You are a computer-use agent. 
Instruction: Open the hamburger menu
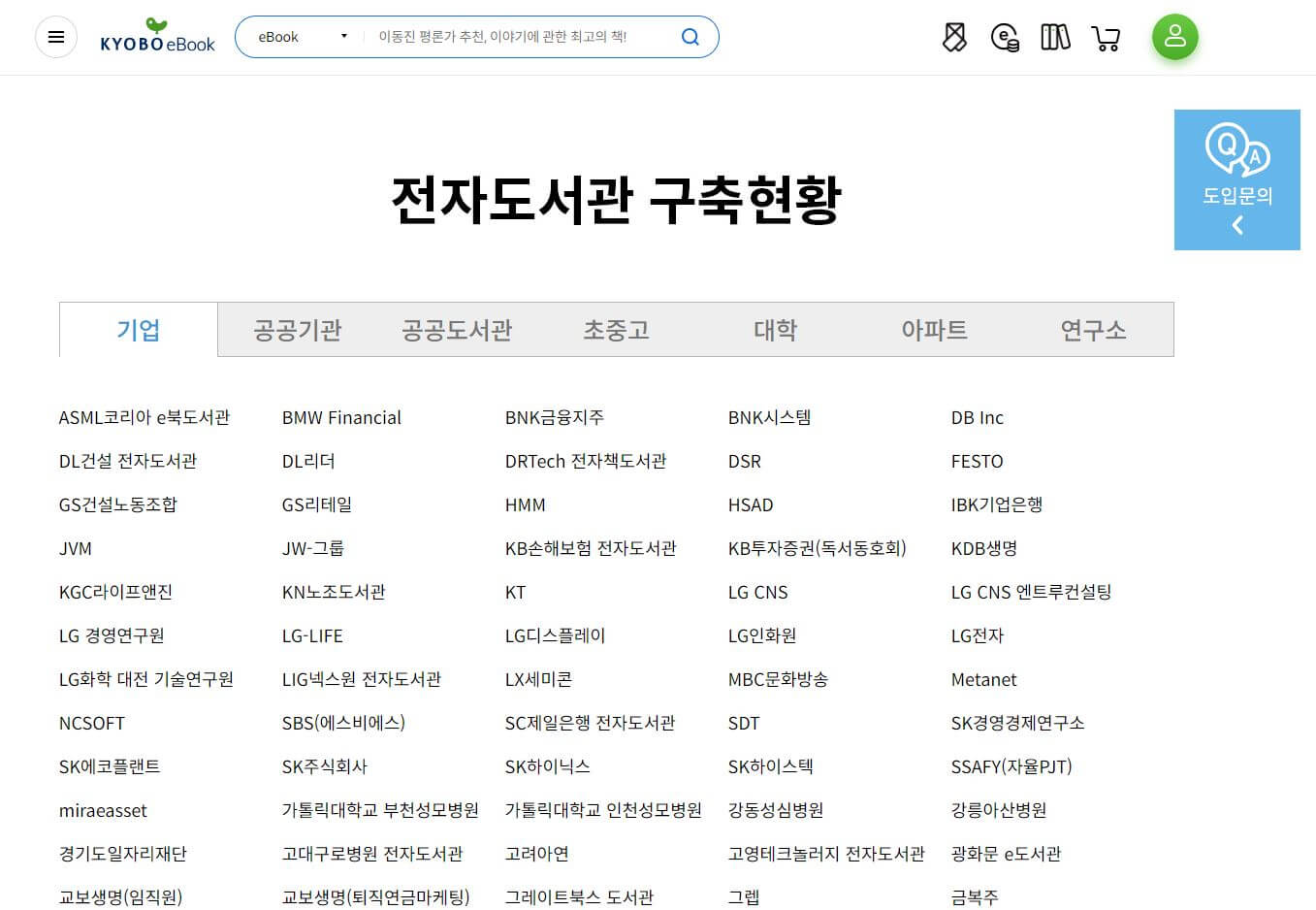55,37
